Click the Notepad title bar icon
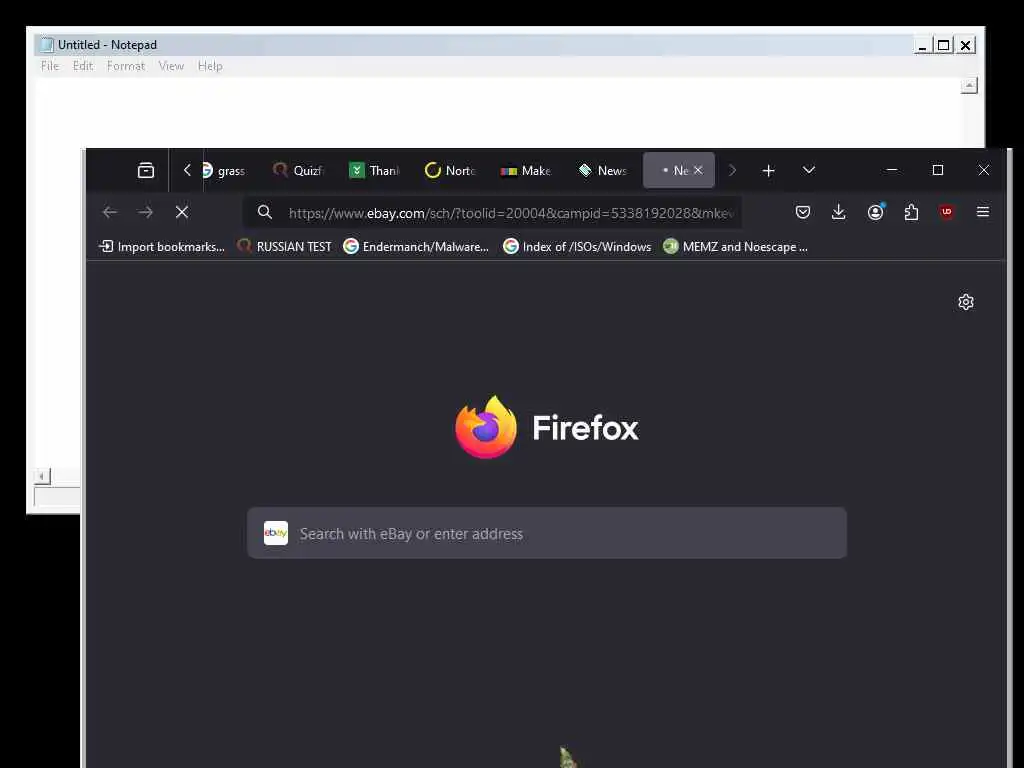Viewport: 1024px width, 768px height. click(47, 44)
